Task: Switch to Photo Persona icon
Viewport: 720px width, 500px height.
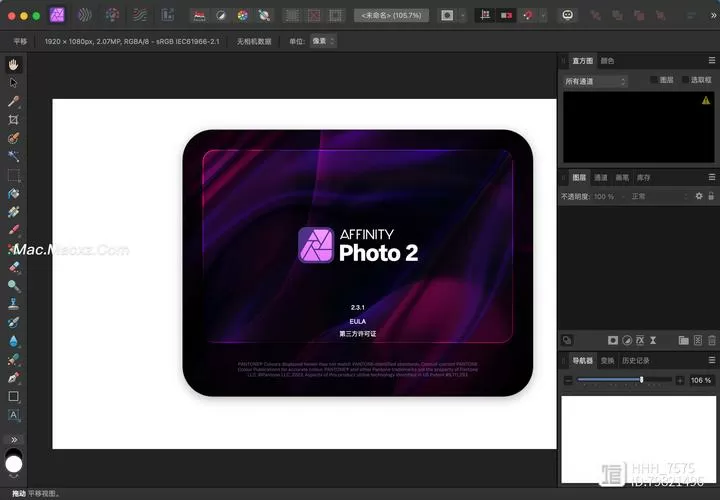Action: 57,15
